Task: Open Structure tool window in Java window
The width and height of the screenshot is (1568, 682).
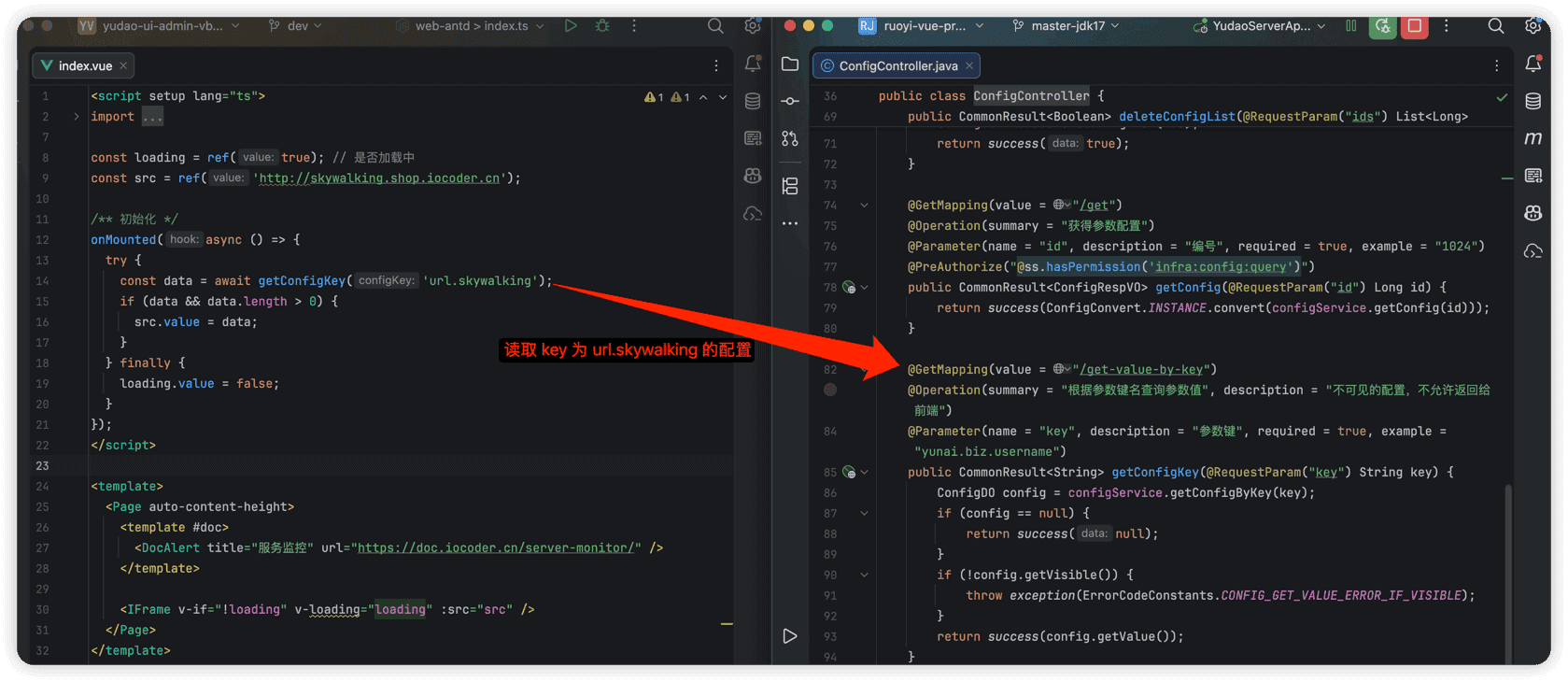Action: point(790,186)
